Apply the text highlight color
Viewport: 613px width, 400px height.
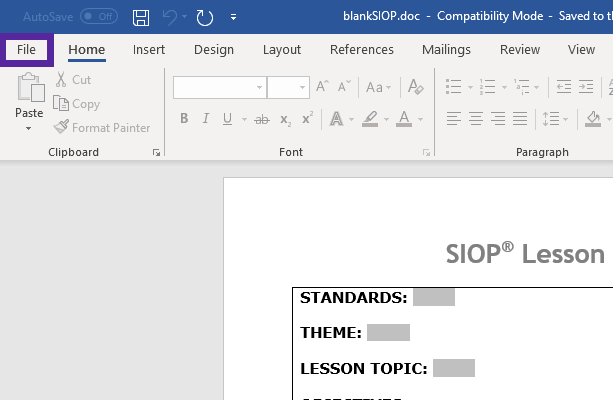tap(369, 119)
